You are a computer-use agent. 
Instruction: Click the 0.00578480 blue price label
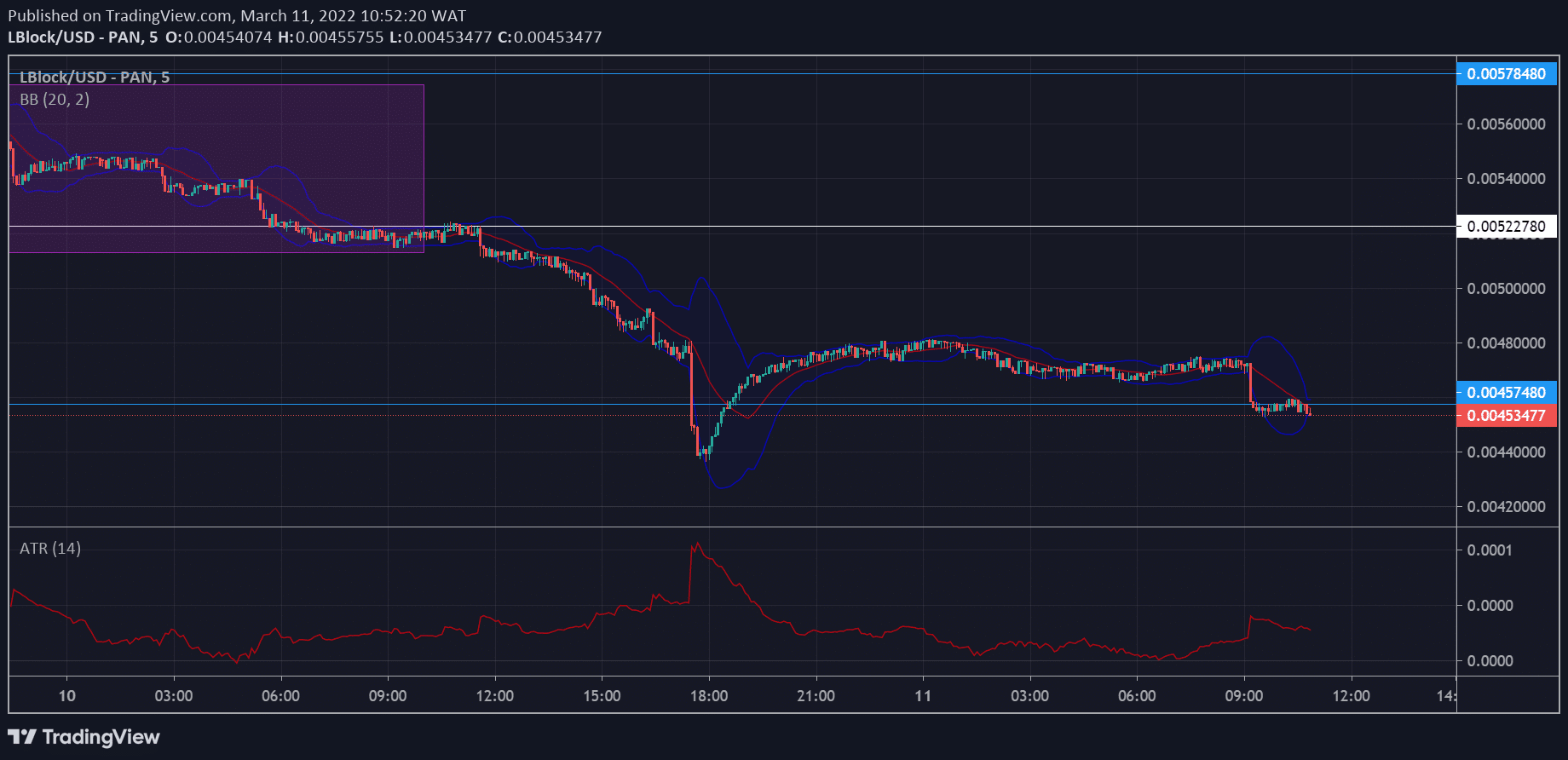1506,74
